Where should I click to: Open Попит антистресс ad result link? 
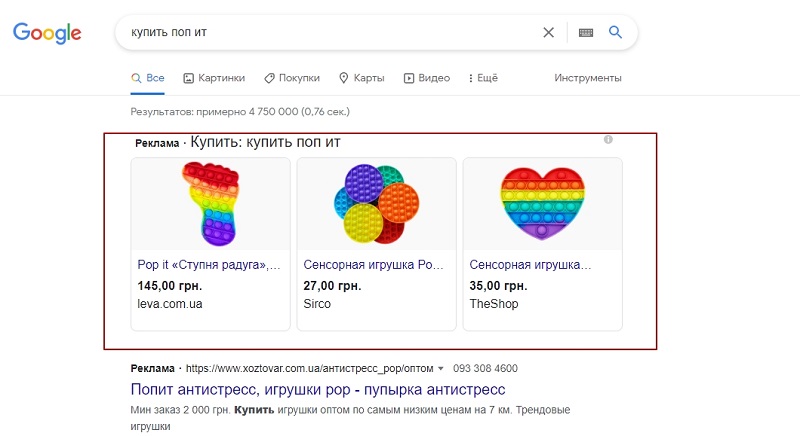318,390
